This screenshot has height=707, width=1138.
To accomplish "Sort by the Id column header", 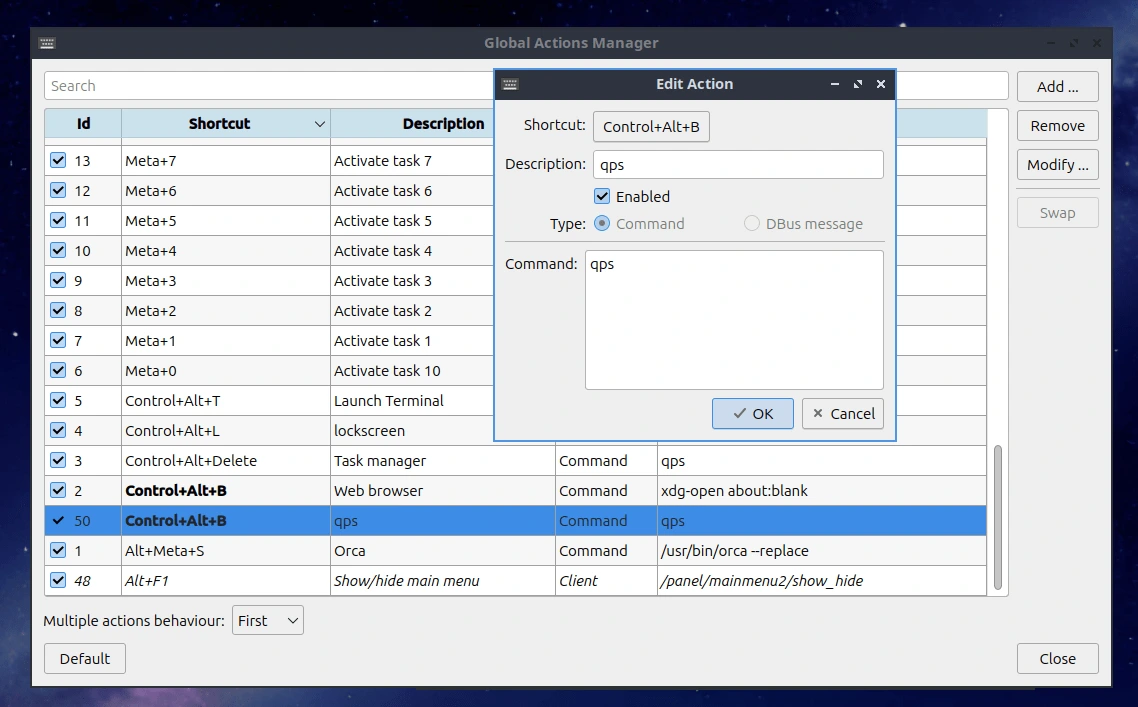I will click(x=83, y=123).
